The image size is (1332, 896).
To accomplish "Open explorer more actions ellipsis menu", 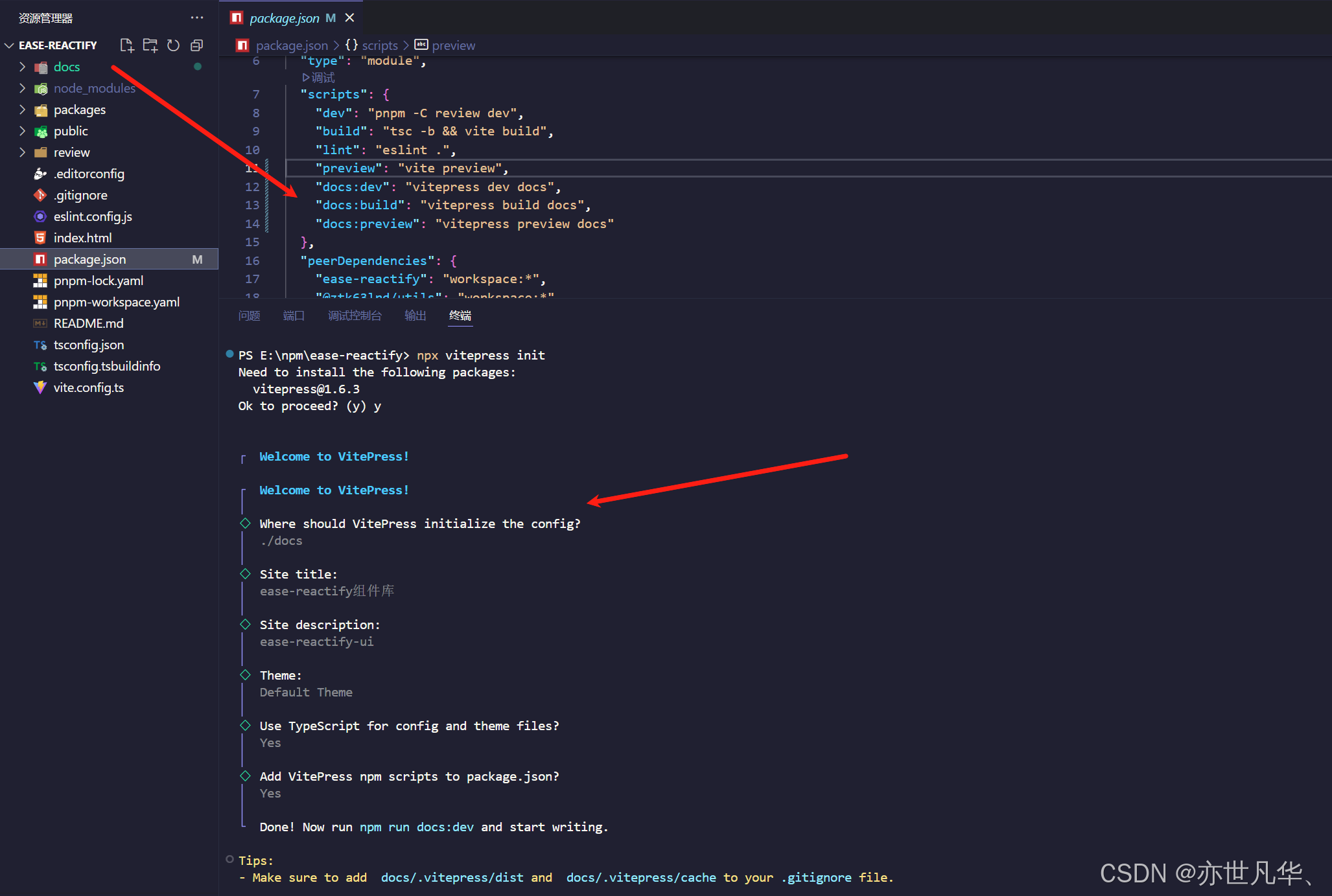I will point(197,17).
